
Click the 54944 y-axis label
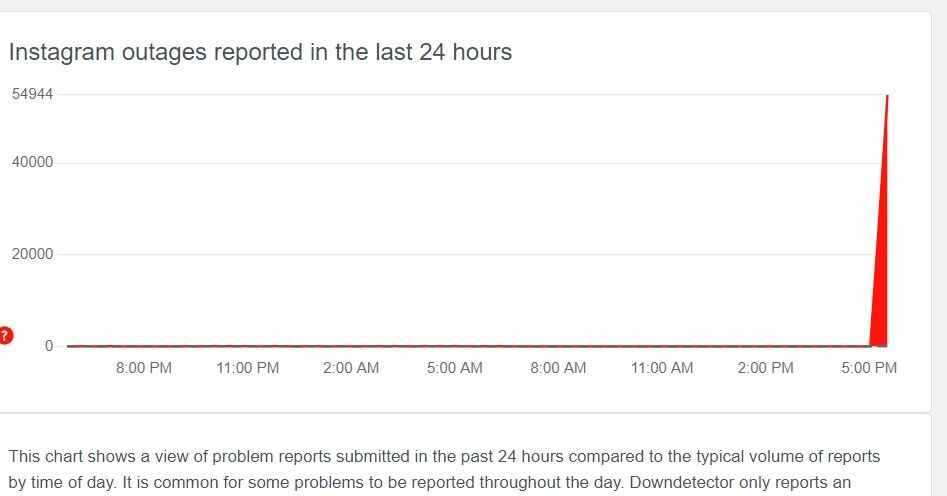[33, 94]
